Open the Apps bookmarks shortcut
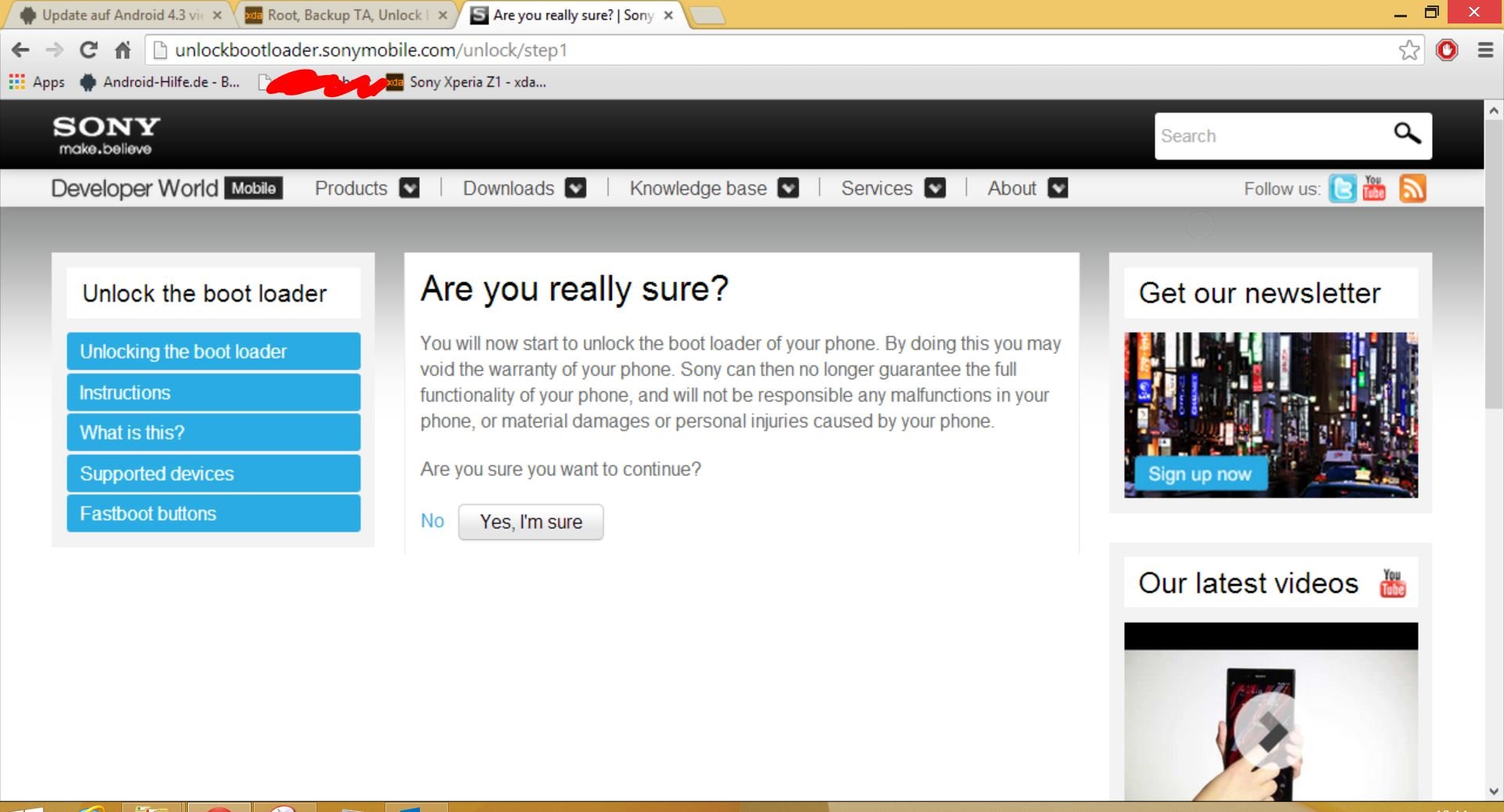This screenshot has height=812, width=1504. tap(37, 81)
